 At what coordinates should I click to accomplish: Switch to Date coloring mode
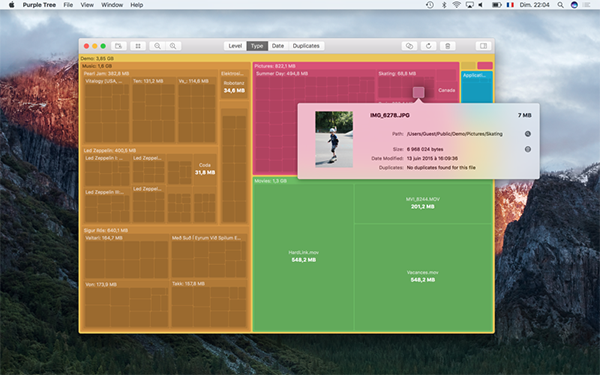(278, 46)
